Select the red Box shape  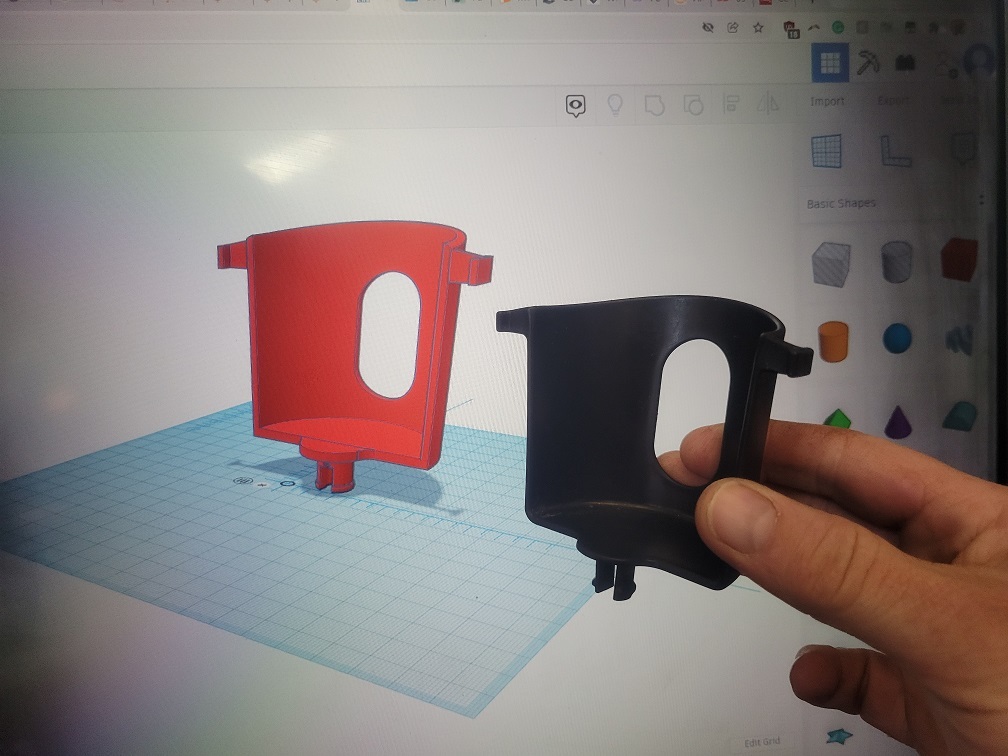coord(959,259)
